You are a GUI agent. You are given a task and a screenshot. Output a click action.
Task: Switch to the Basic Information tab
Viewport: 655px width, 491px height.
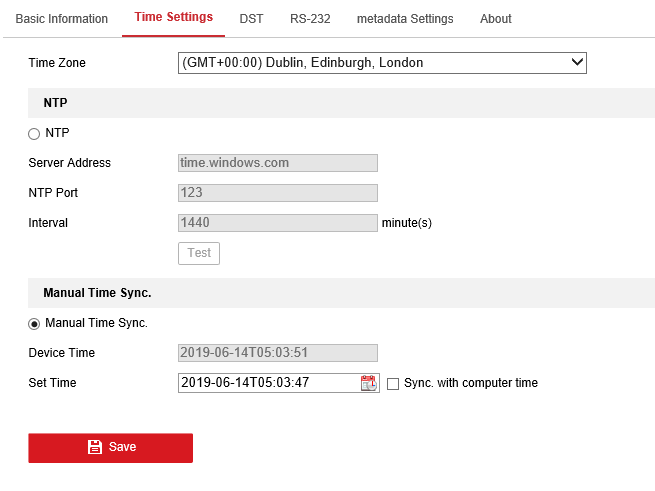(x=61, y=19)
